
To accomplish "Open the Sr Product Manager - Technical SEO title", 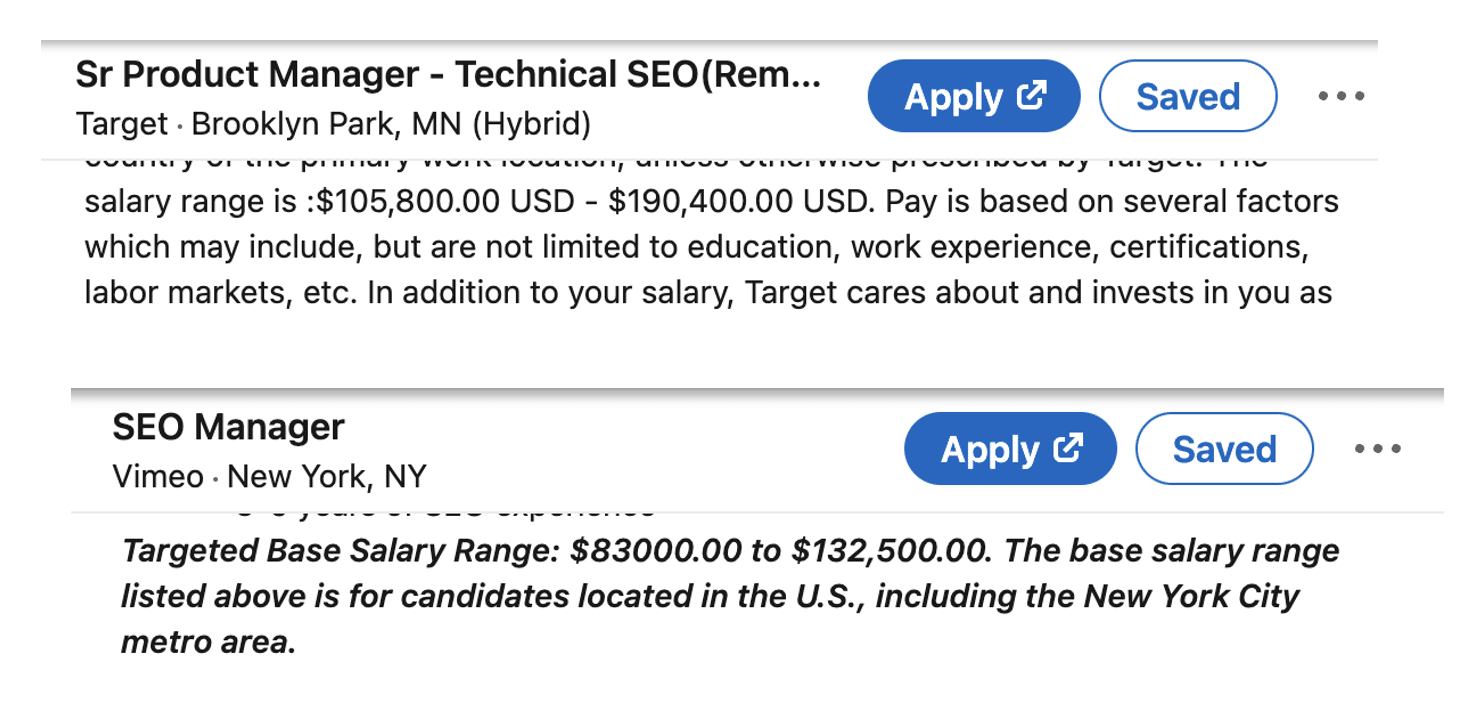I will (x=448, y=75).
